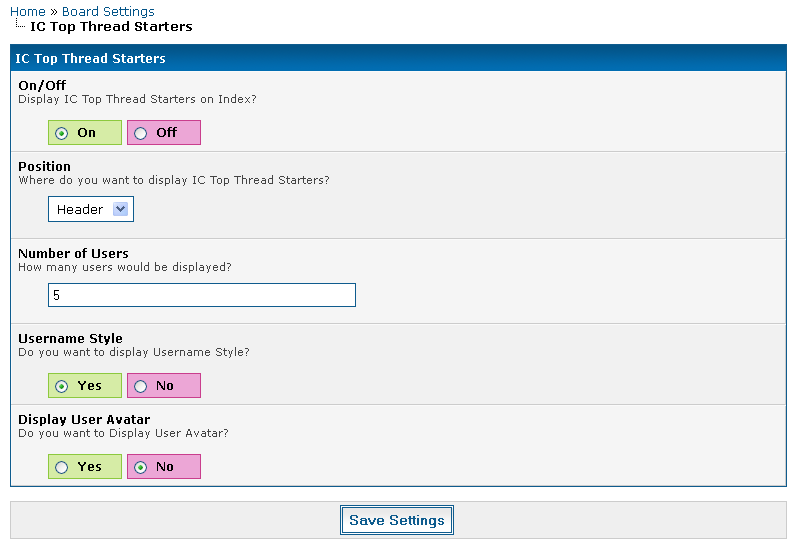Click the blue IC Top Thread Starters title bar

click(x=398, y=59)
